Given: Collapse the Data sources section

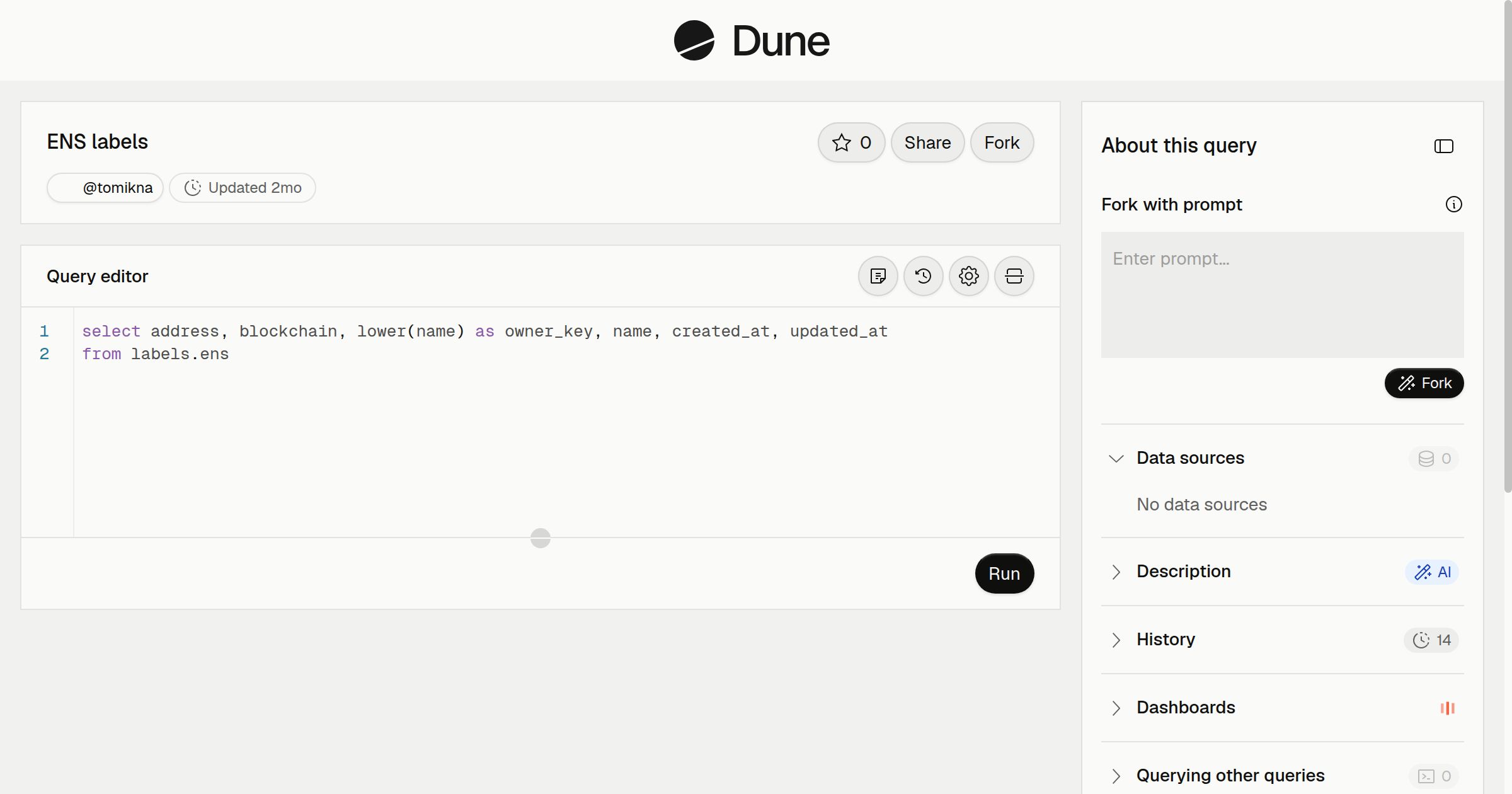Looking at the screenshot, I should tap(1116, 458).
